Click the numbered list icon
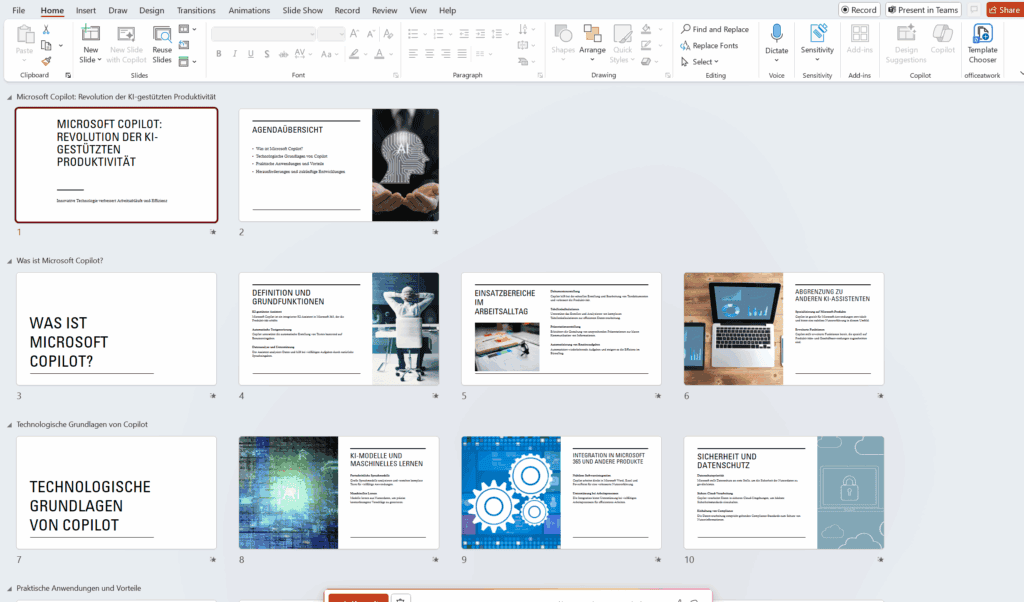The width and height of the screenshot is (1024, 602). tap(438, 33)
